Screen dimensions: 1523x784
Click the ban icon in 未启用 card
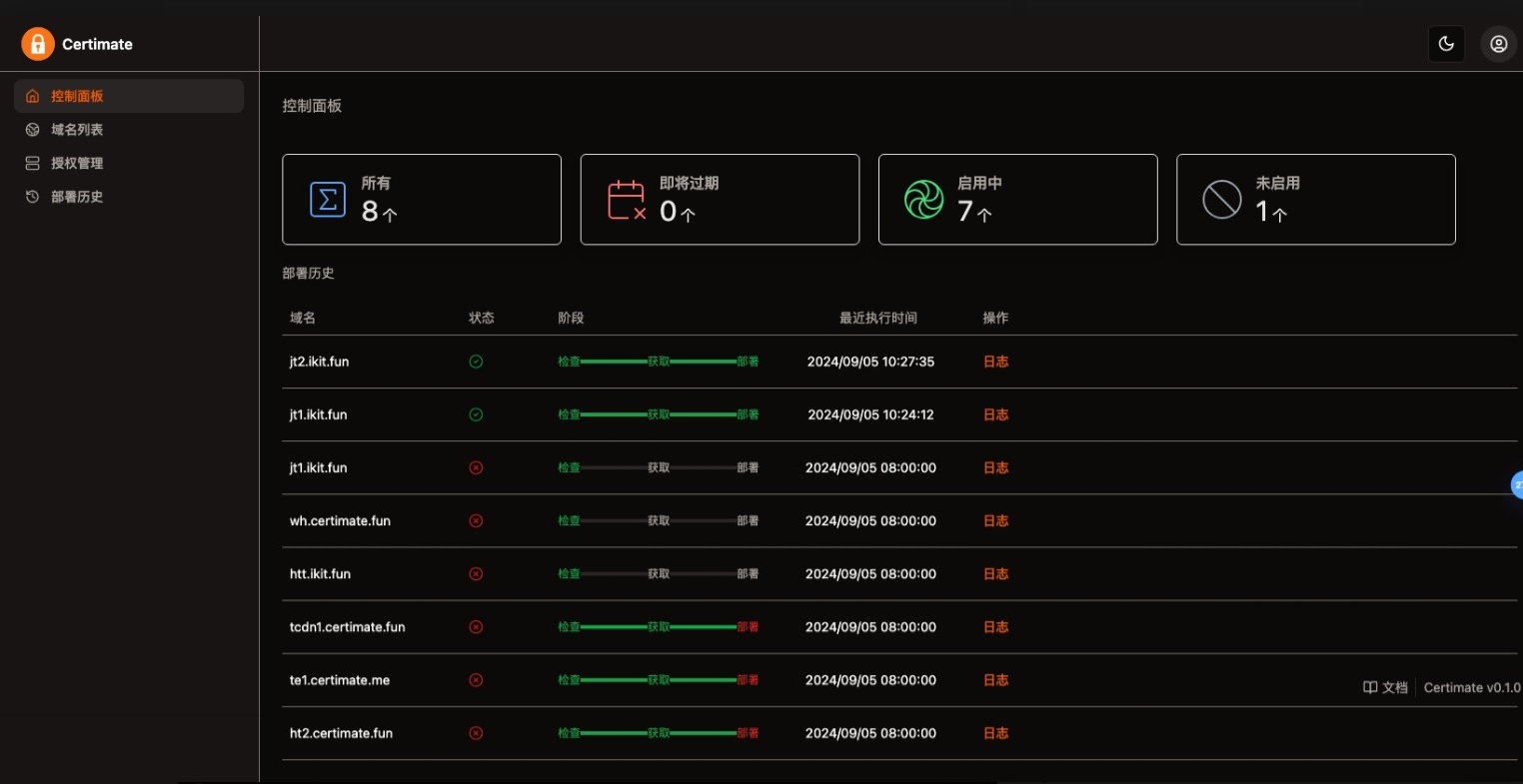pyautogui.click(x=1221, y=200)
